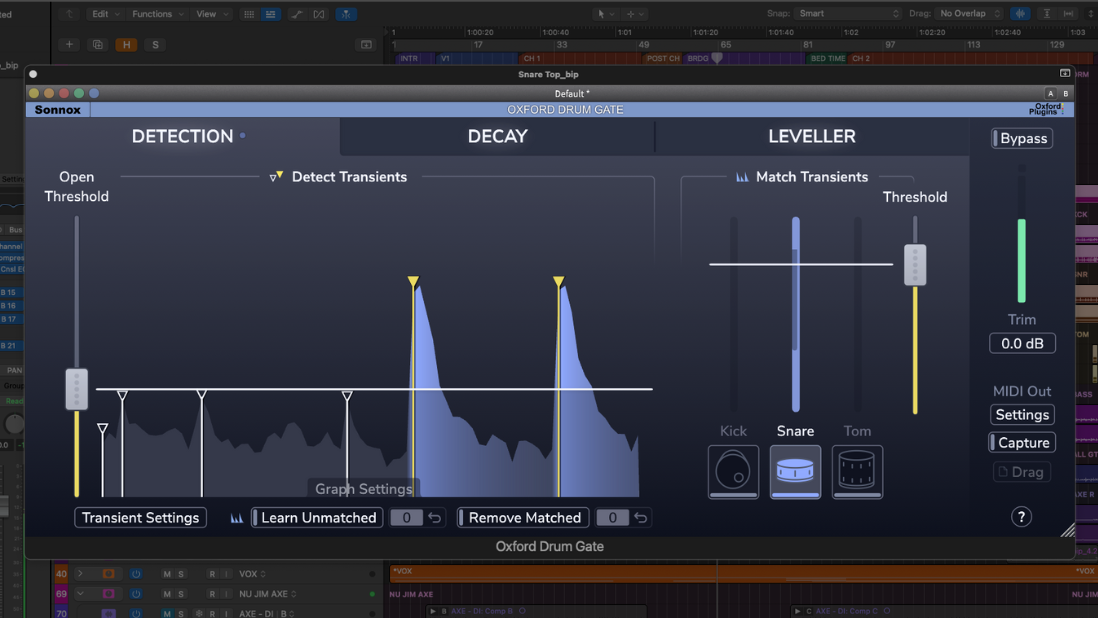Click the list view icon in Logic toolbar

270,14
